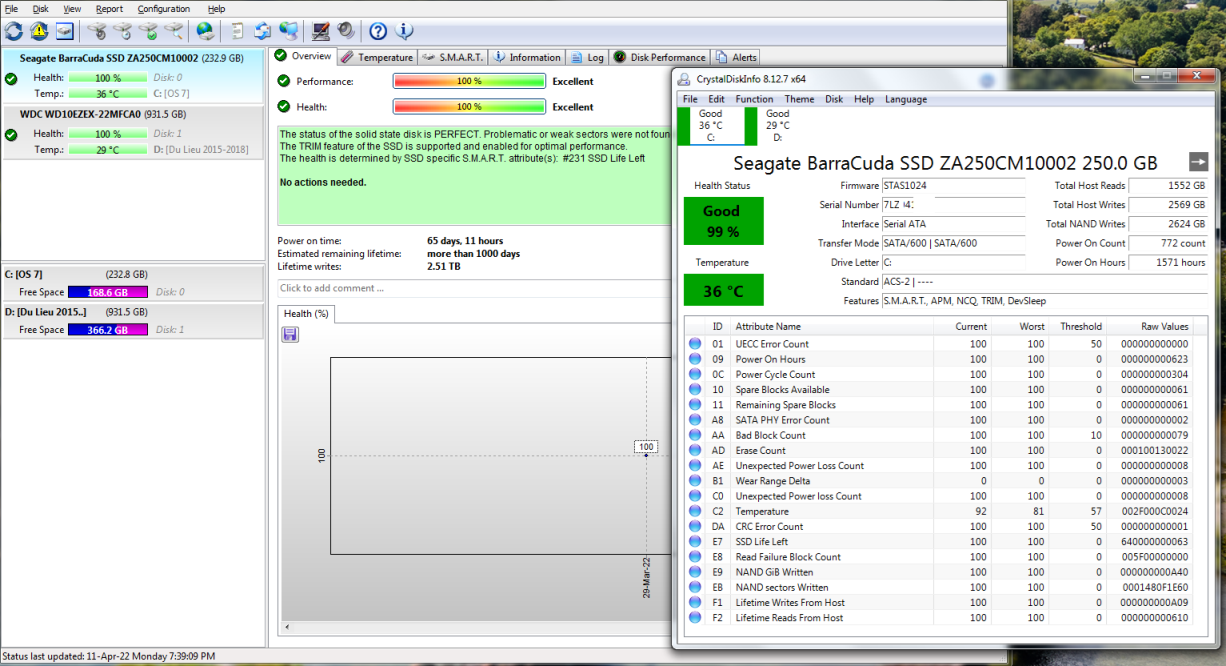The height and width of the screenshot is (666, 1226).
Task: Click the blue info toolbar icon
Action: point(404,31)
